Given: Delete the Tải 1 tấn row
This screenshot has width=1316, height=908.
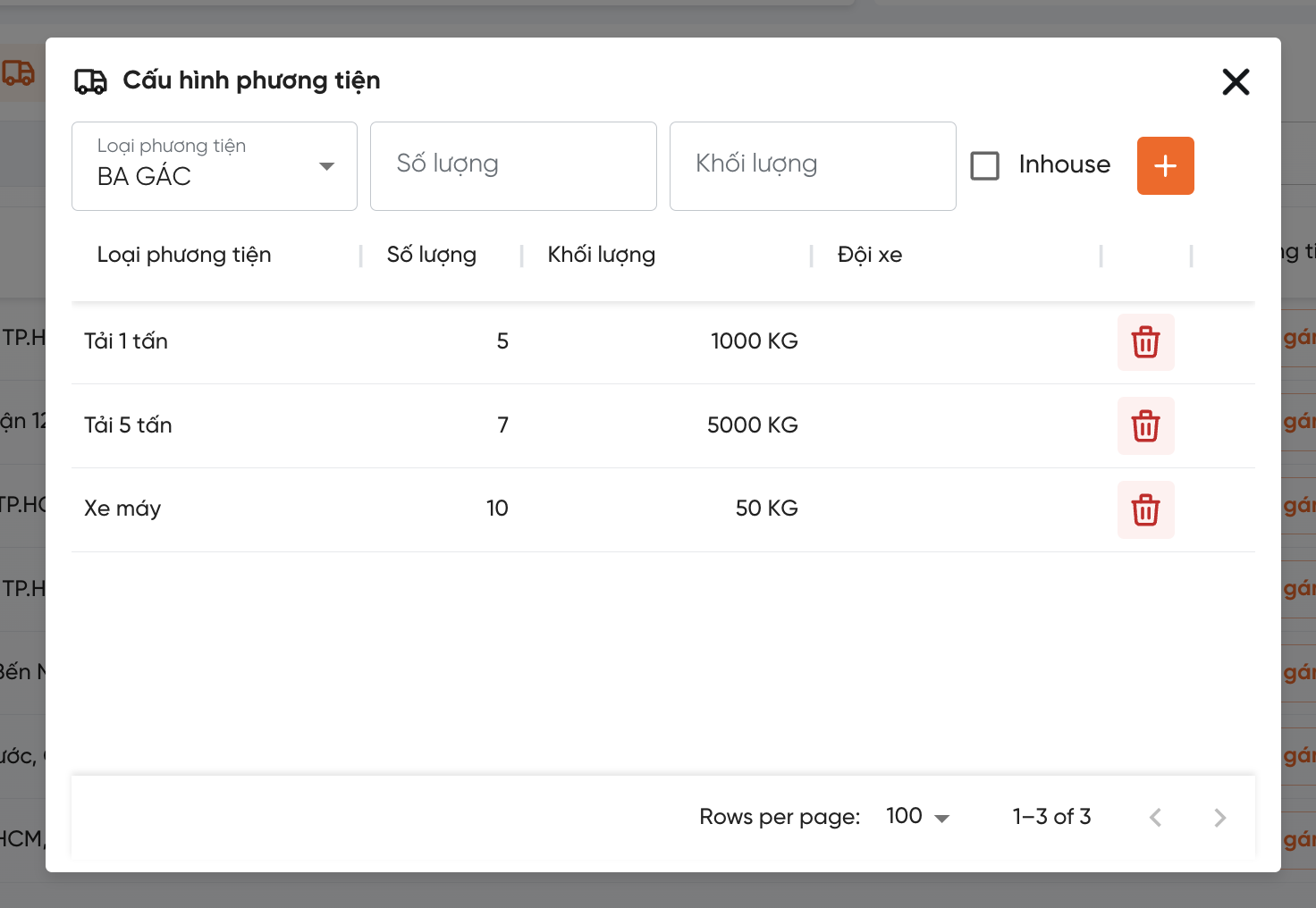Looking at the screenshot, I should pyautogui.click(x=1145, y=342).
